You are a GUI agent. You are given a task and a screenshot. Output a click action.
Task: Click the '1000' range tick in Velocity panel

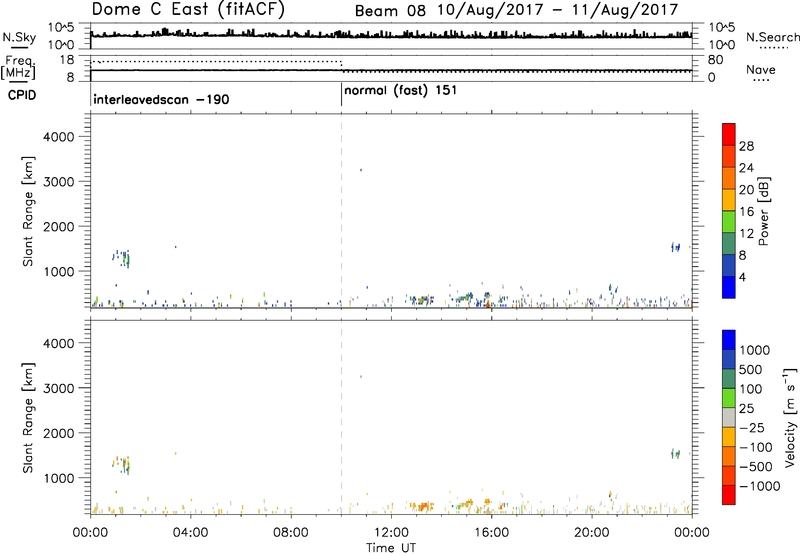tap(59, 478)
